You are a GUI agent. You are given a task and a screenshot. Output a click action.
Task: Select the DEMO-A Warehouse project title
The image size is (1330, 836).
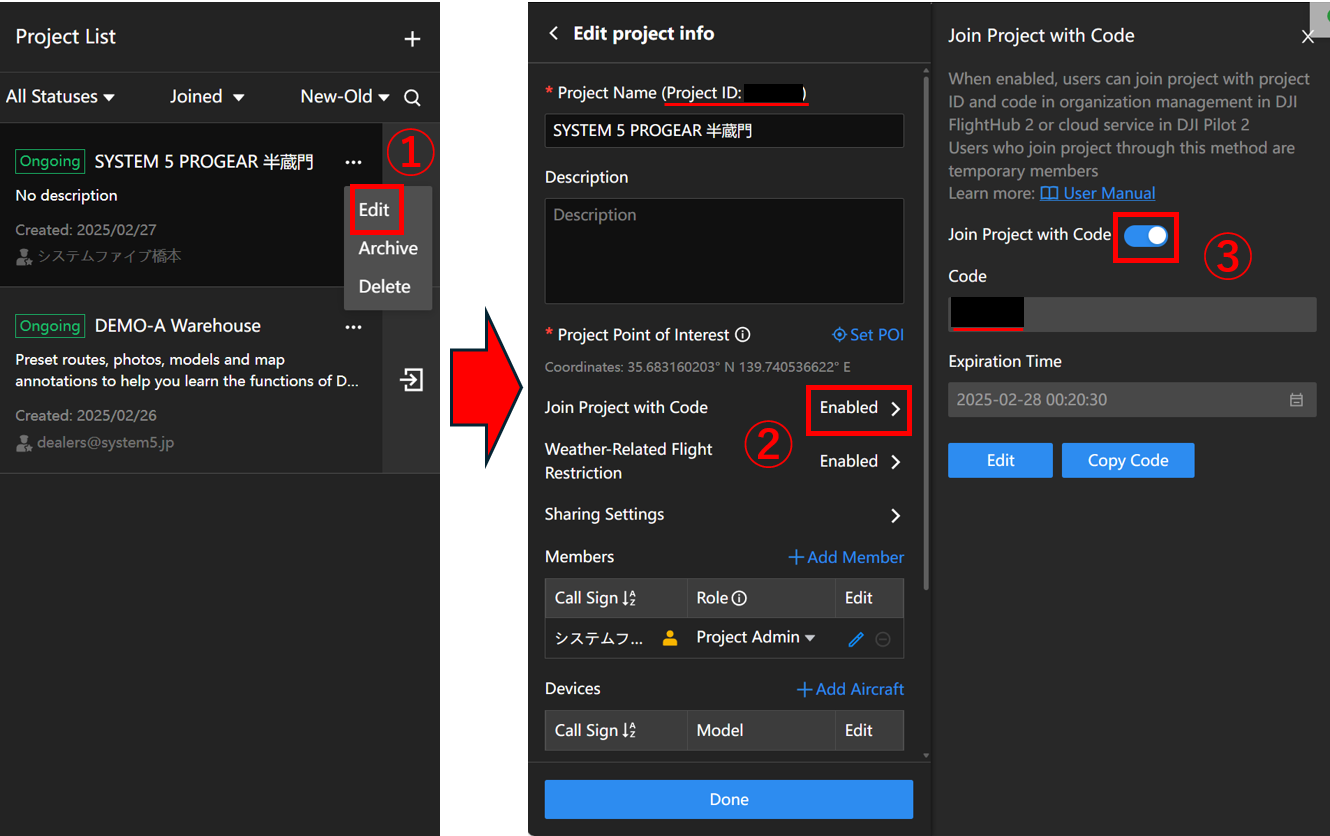pyautogui.click(x=177, y=326)
